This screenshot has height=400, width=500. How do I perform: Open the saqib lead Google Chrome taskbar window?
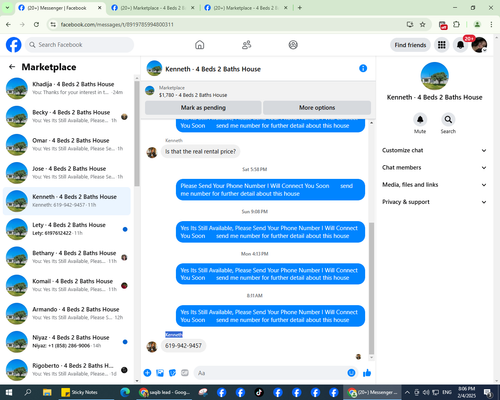(165, 392)
